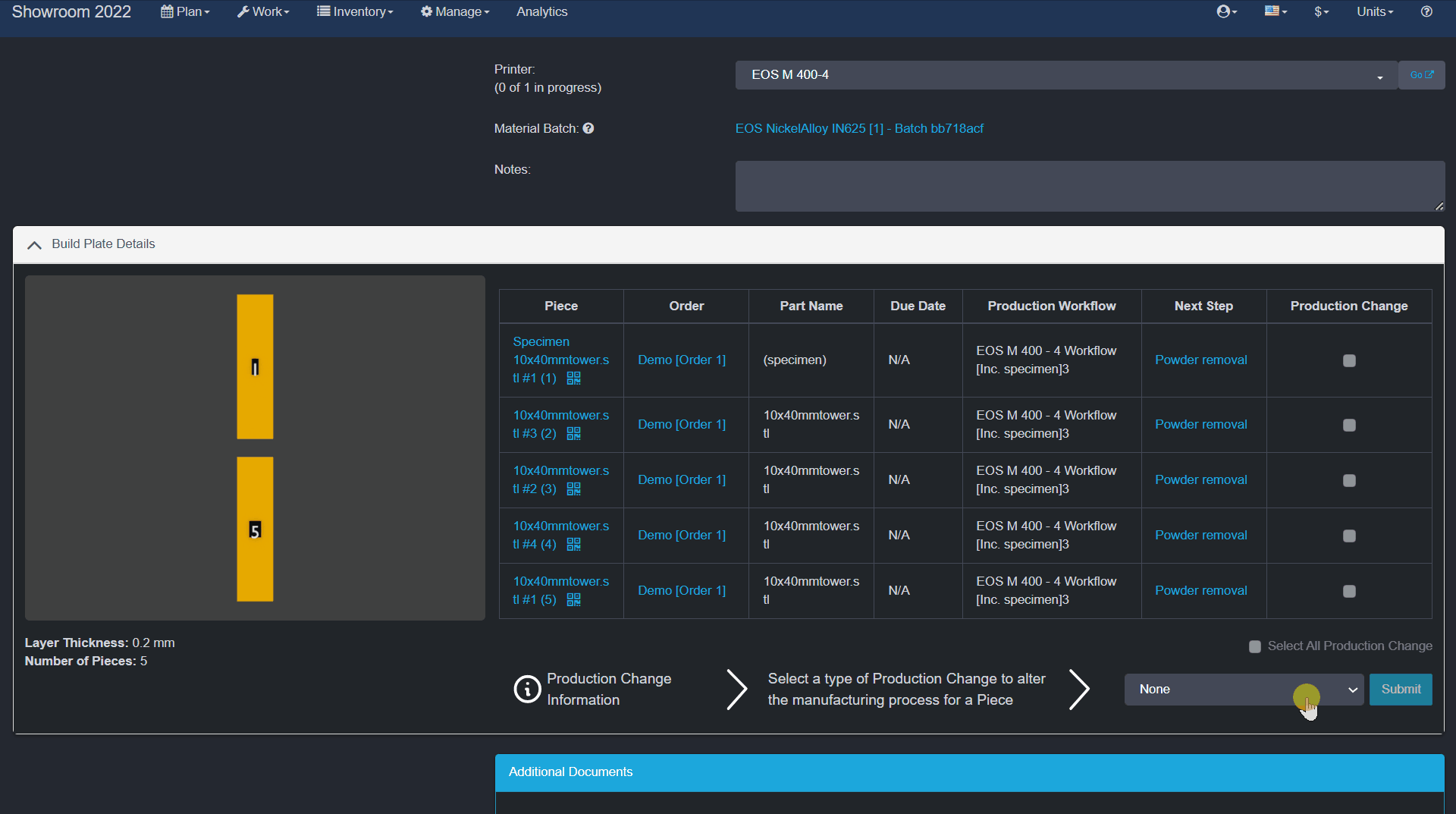Screen dimensions: 1456x814
Task: Click the Piece column header
Action: click(x=561, y=306)
